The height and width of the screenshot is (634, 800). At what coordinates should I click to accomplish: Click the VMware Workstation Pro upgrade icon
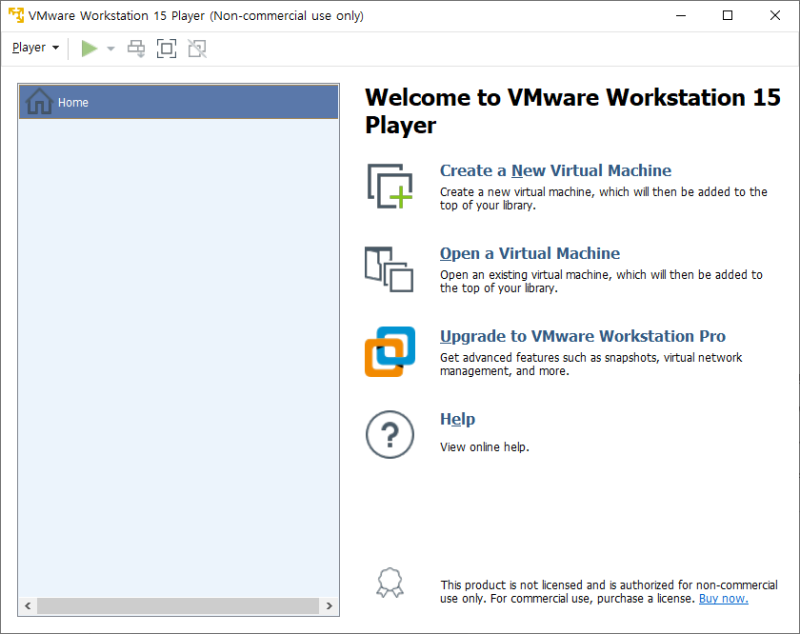pyautogui.click(x=390, y=350)
